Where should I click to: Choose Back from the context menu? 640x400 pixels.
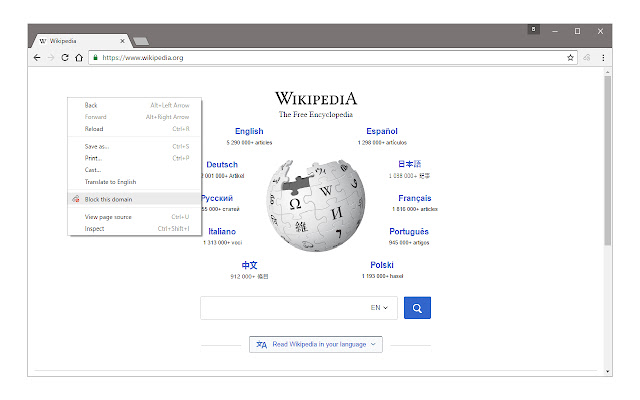(x=135, y=105)
